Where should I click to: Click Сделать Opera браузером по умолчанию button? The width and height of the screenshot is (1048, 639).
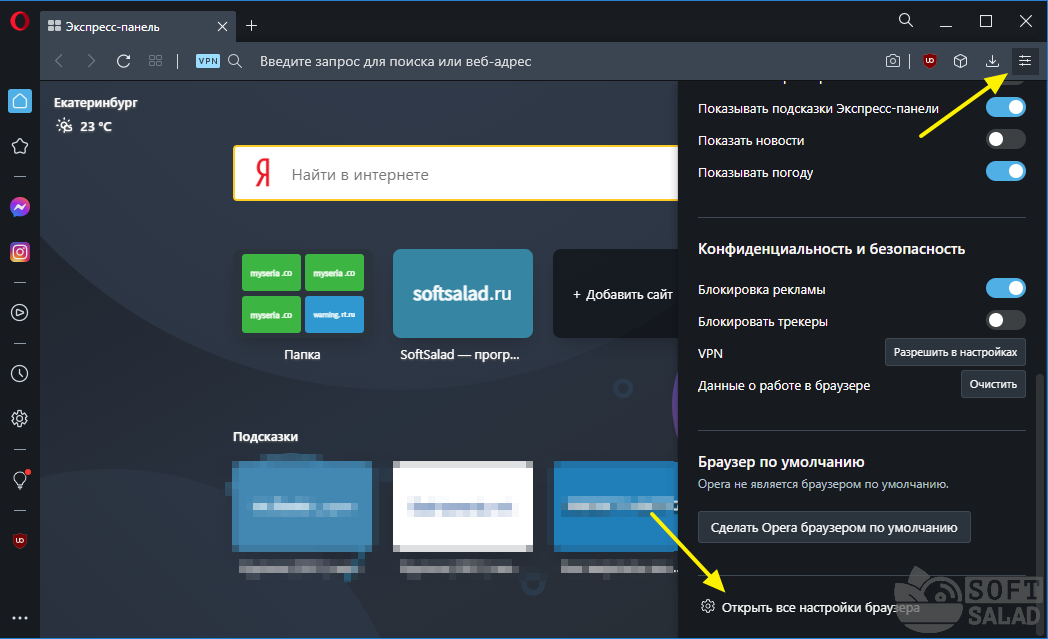coord(834,527)
